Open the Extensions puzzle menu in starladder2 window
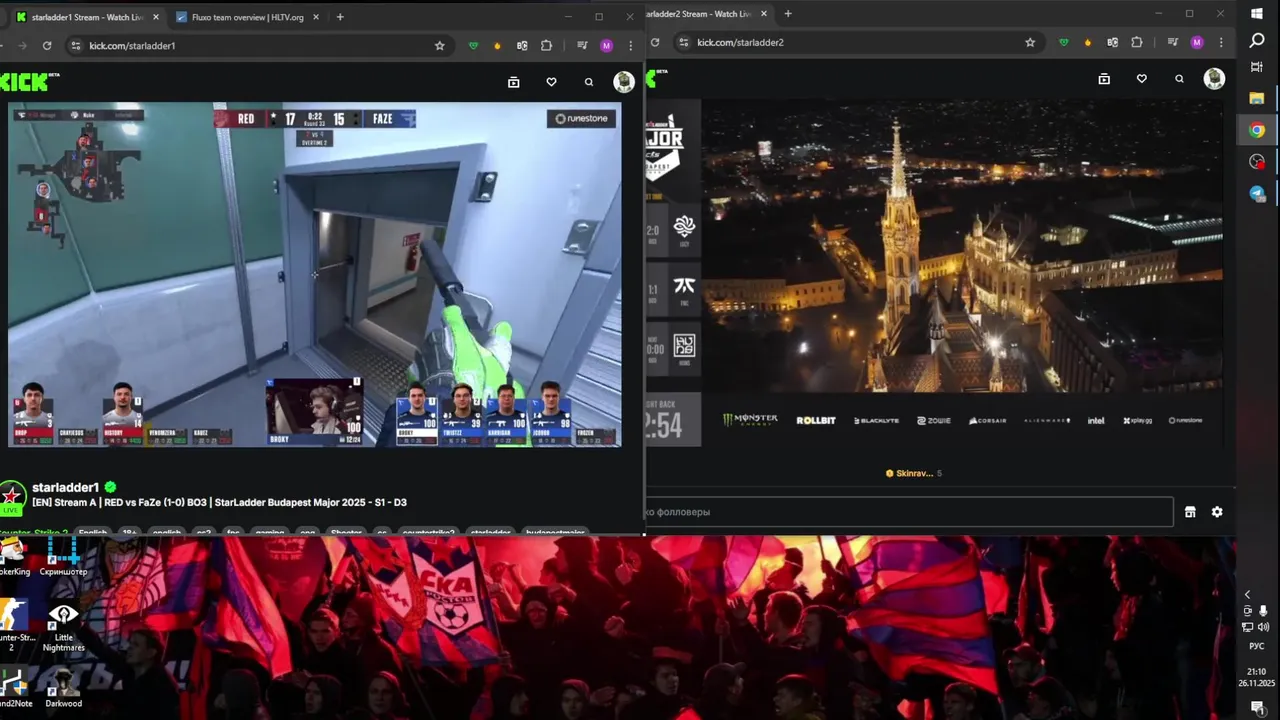This screenshot has height=720, width=1280. pyautogui.click(x=1137, y=42)
